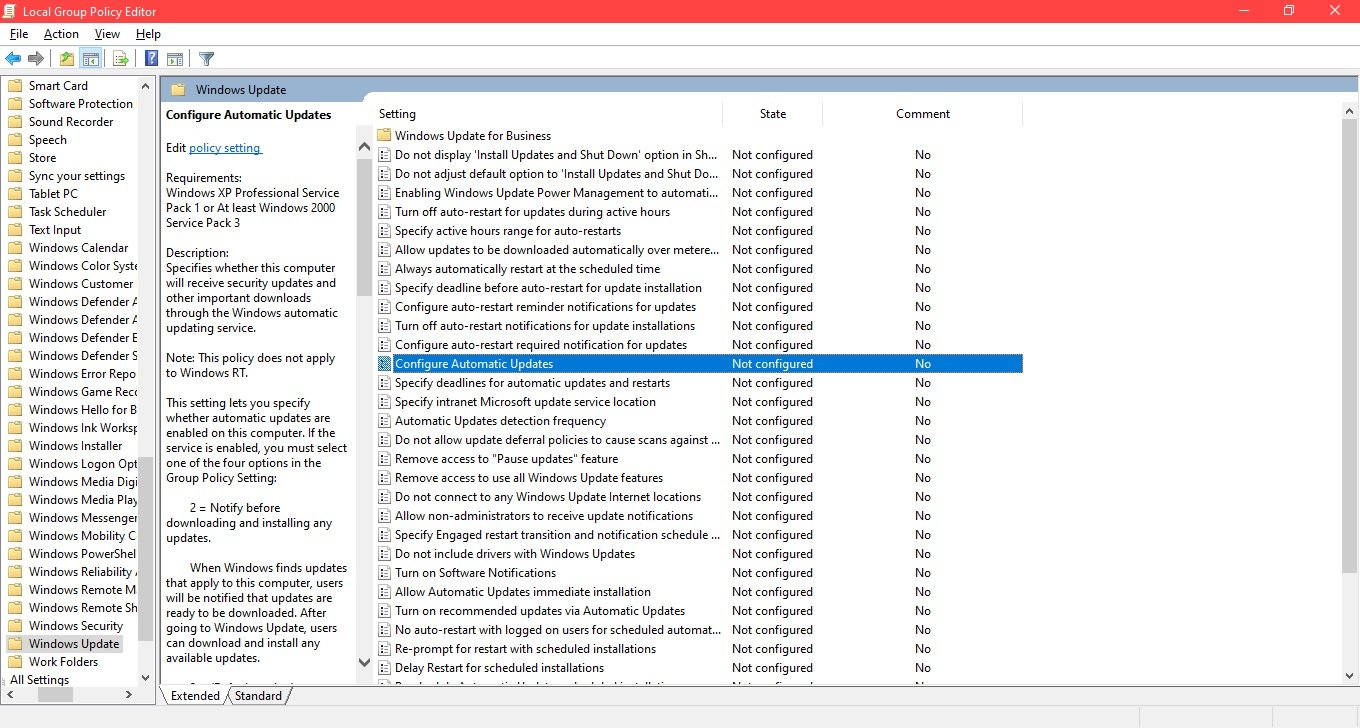Screen dimensions: 1360x728
Task: Click folder icon beside Smart Card
Action: tap(15, 86)
